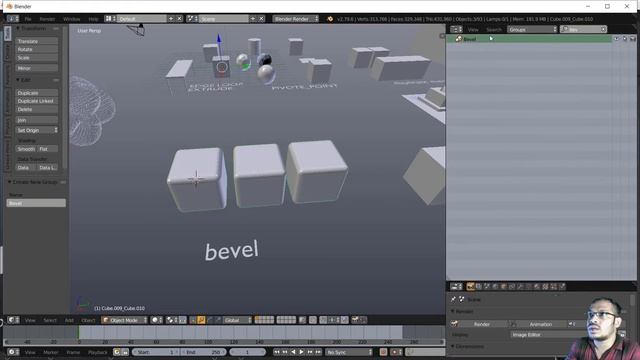Viewport: 640px width, 360px height.
Task: Select the Render properties camera tab icon
Action: [470, 287]
